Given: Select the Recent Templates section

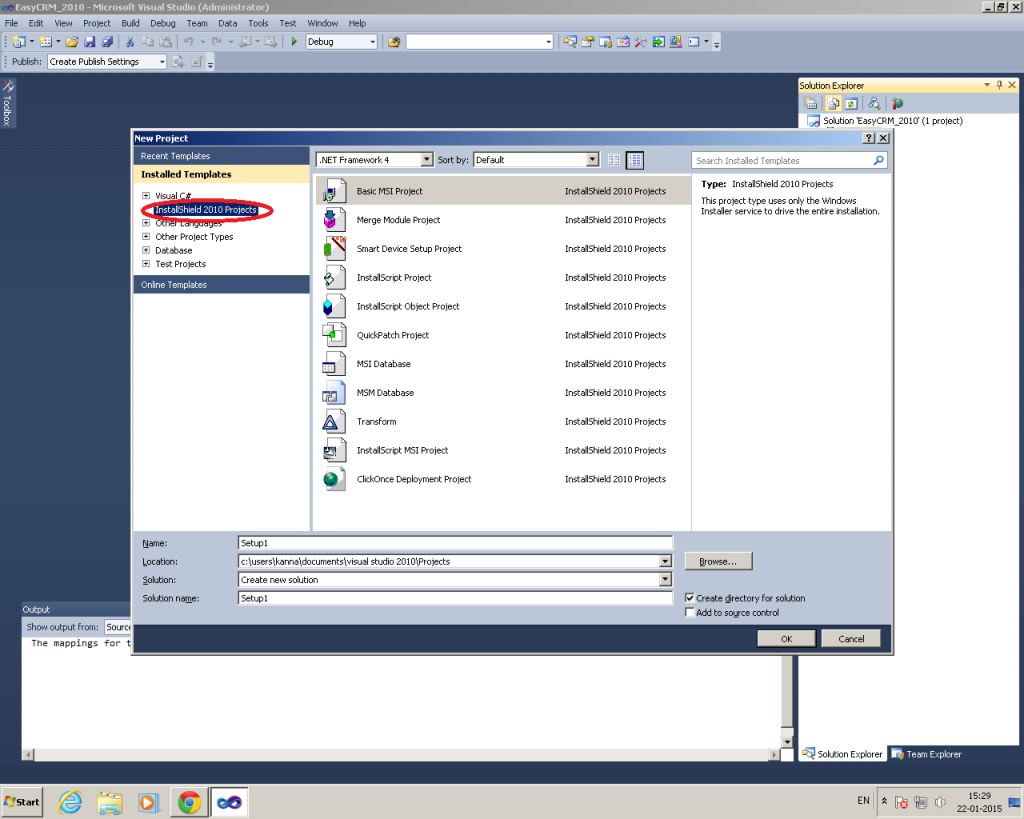Looking at the screenshot, I should [x=221, y=156].
